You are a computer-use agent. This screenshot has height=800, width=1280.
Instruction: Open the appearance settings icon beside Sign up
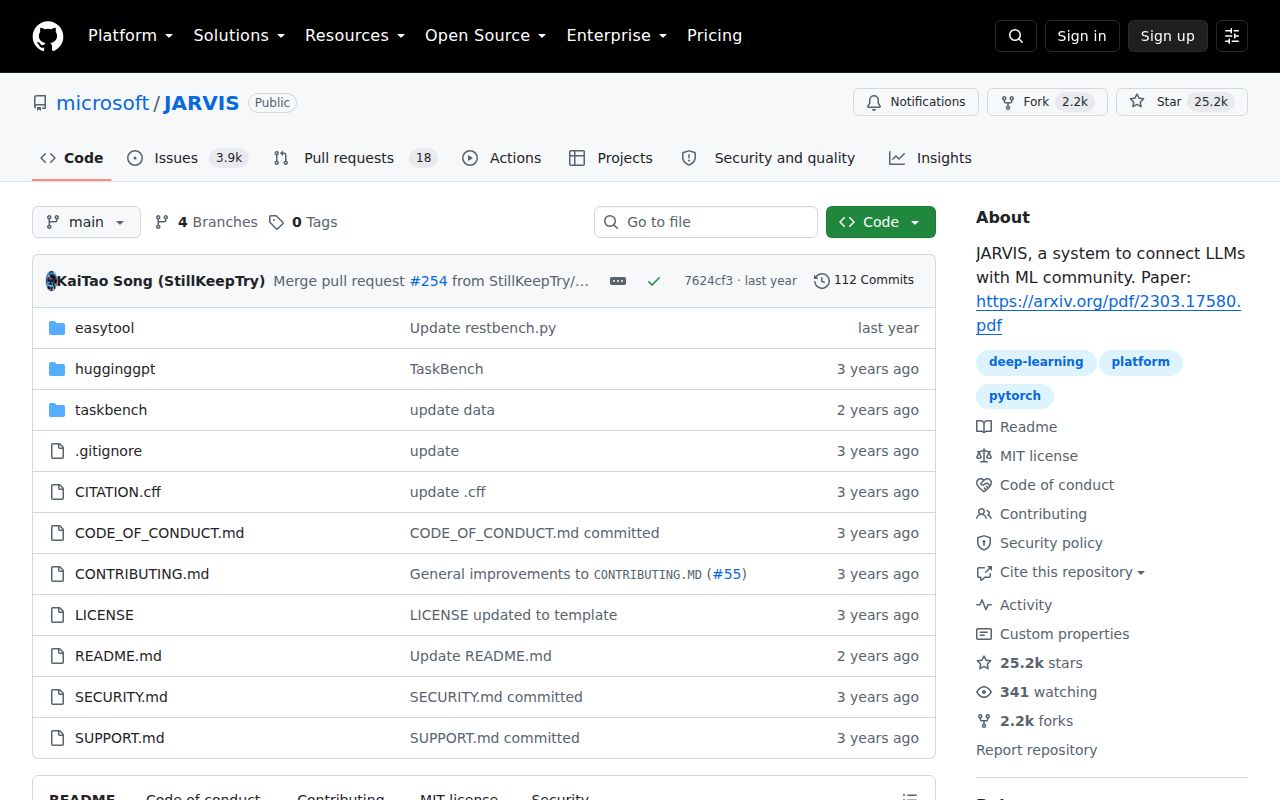[x=1232, y=36]
